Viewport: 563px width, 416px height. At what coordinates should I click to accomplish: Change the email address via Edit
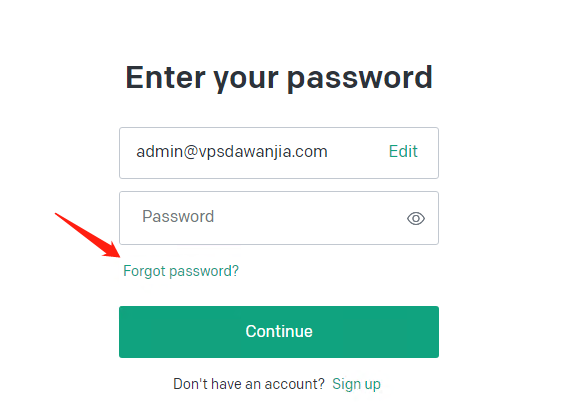(x=403, y=151)
